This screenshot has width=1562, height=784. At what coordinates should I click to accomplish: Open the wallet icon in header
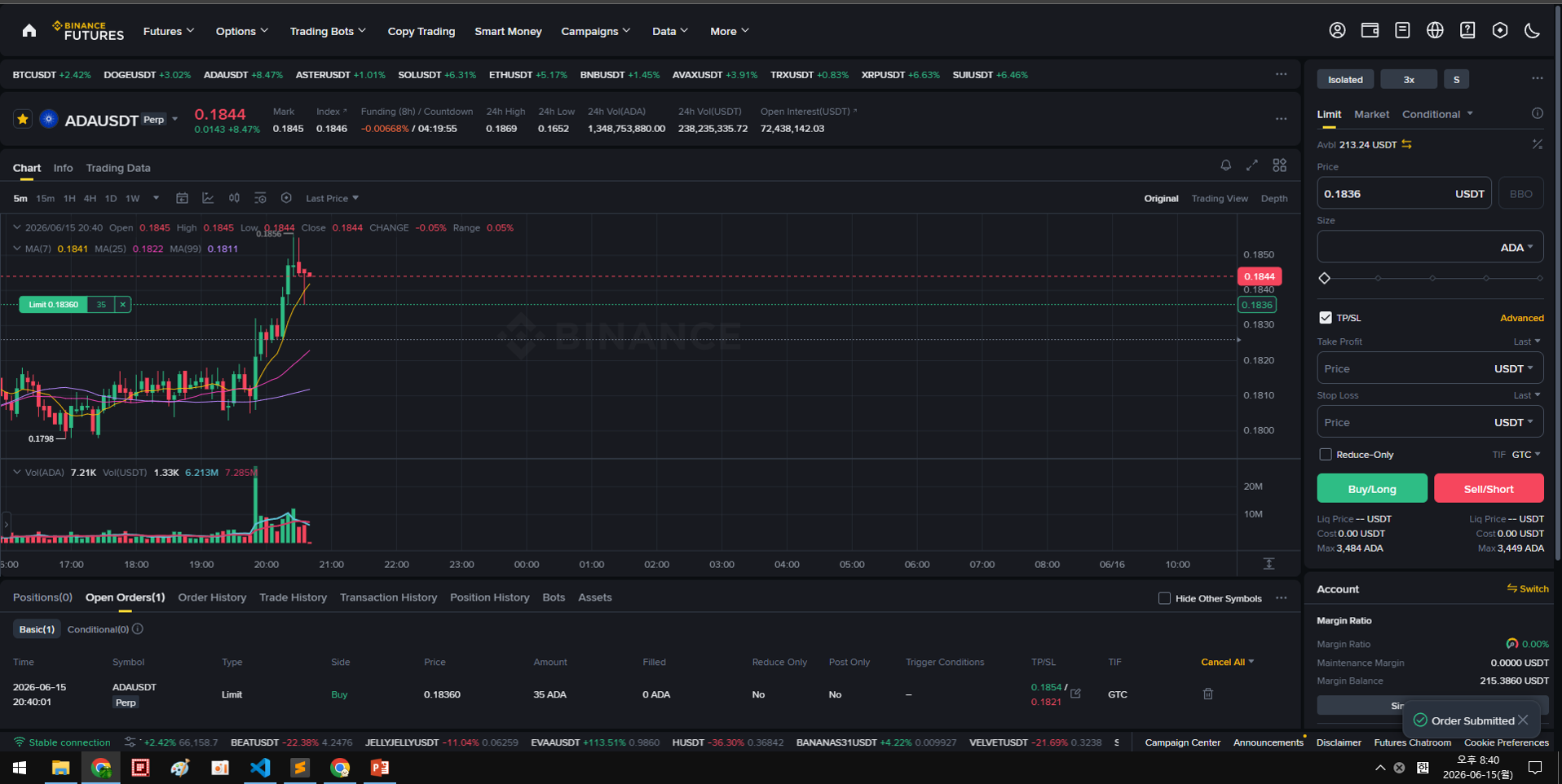[1370, 30]
